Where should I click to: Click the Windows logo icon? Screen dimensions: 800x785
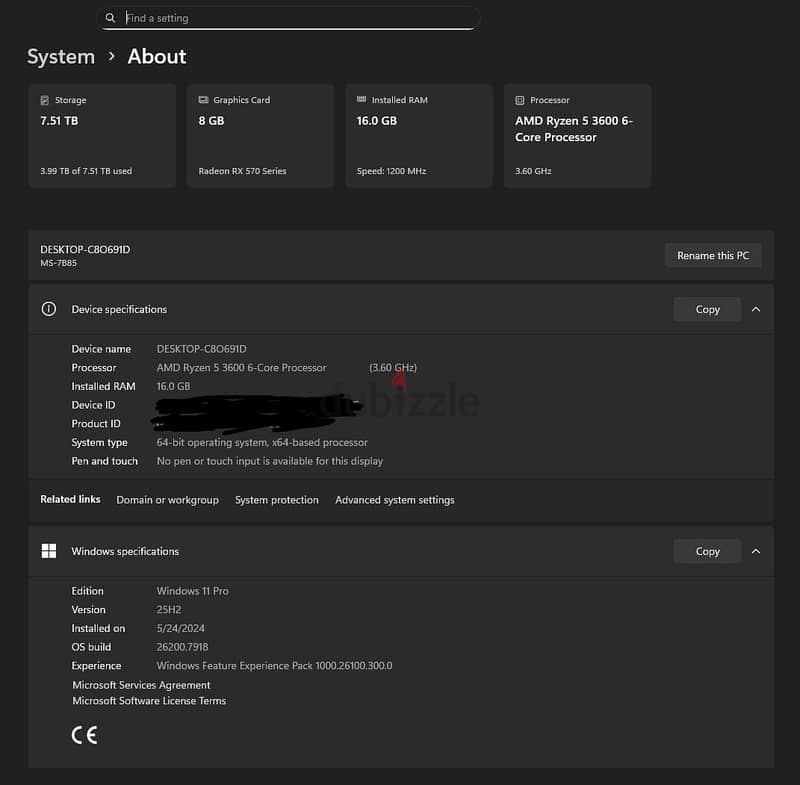point(49,551)
